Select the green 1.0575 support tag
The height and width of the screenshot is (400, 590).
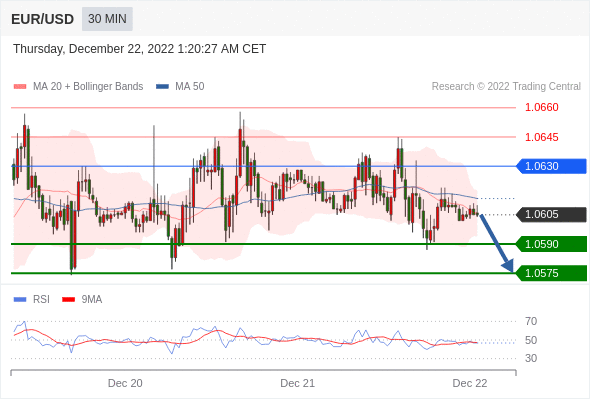click(x=551, y=273)
